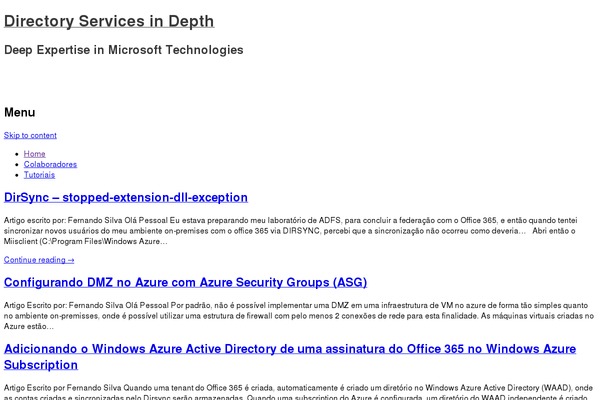Go to the Home menu item
The image size is (600, 400).
tap(35, 154)
